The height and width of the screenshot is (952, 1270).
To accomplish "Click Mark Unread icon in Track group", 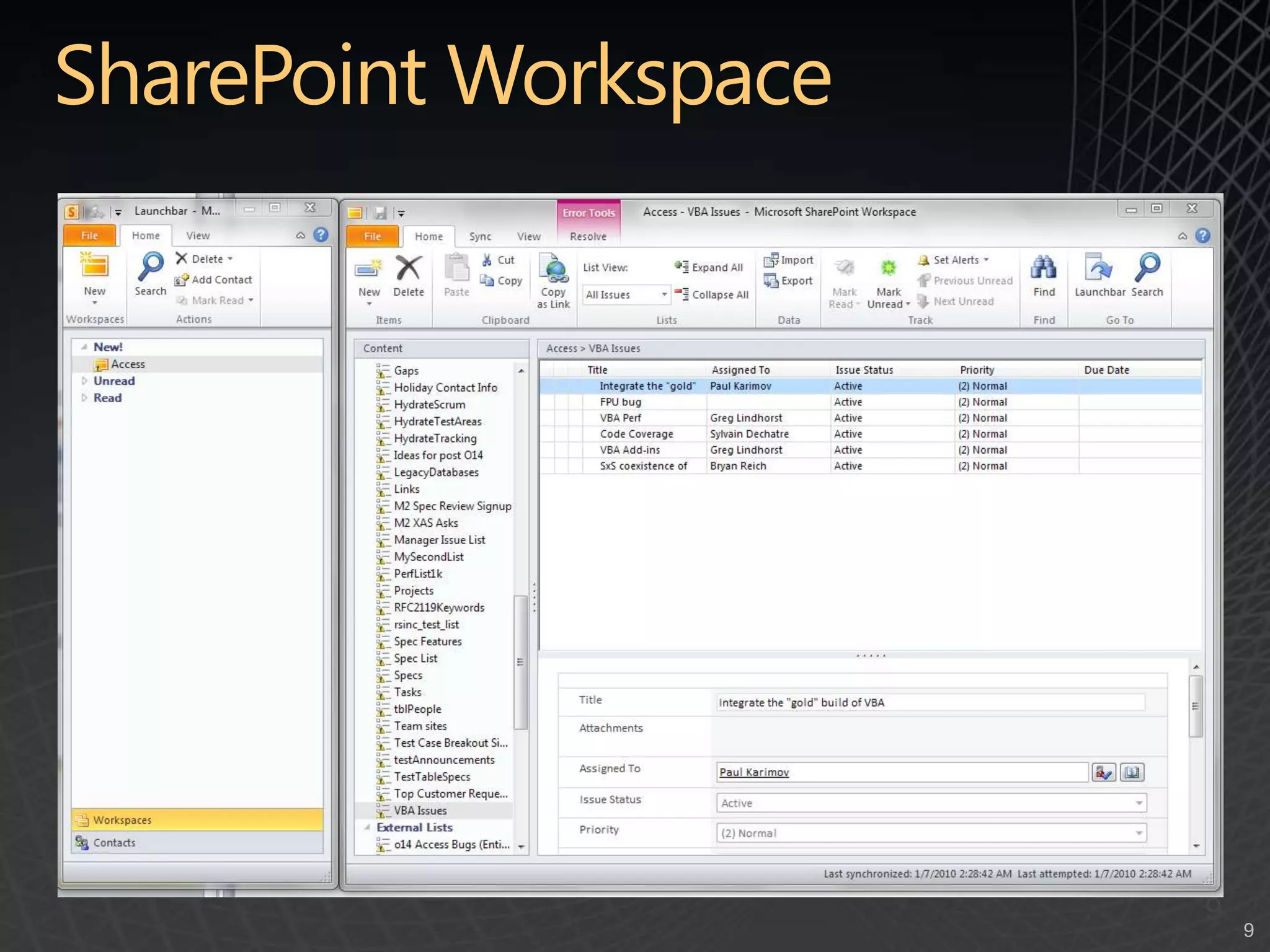I will pyautogui.click(x=889, y=268).
